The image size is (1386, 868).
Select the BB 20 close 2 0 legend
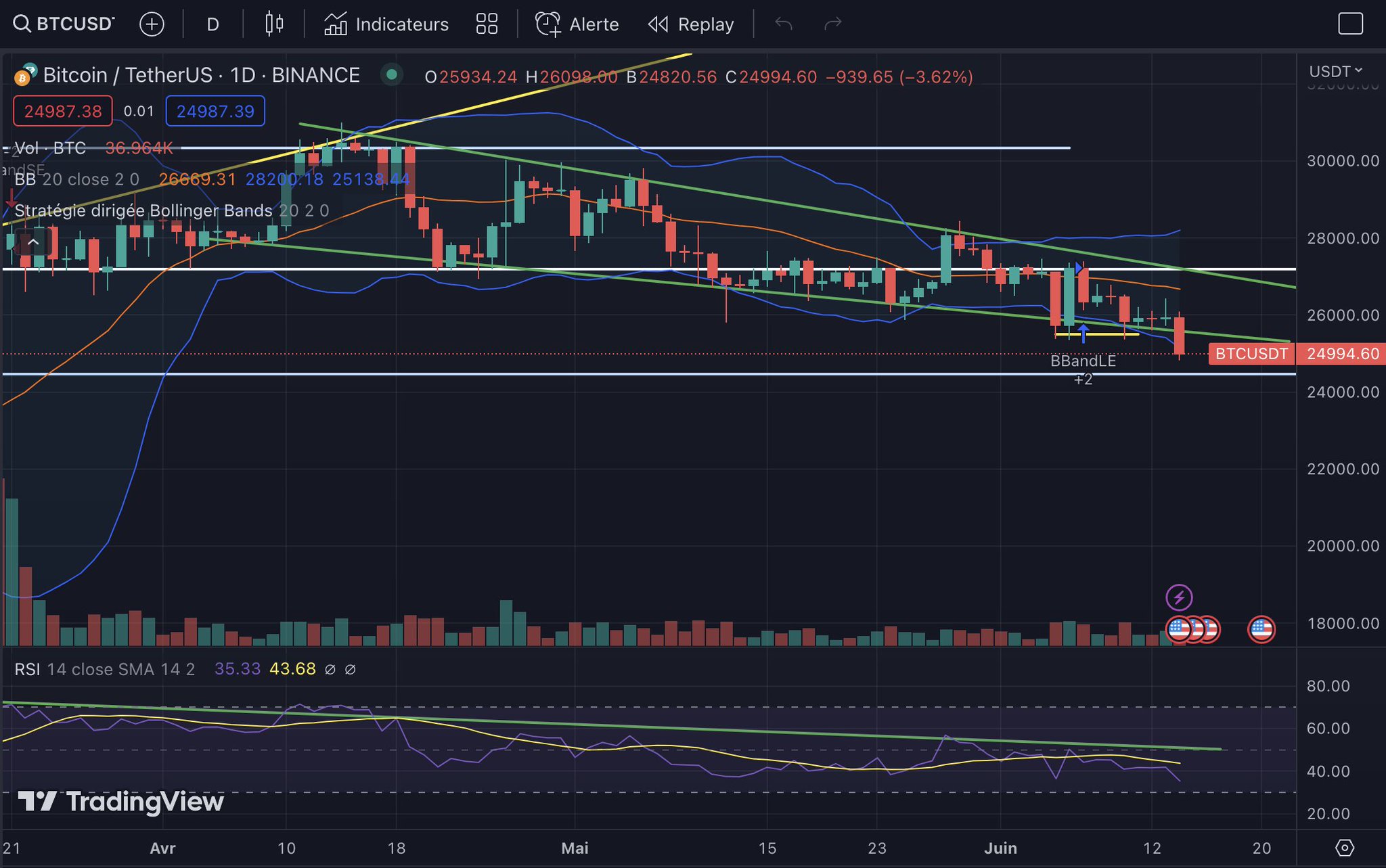click(77, 179)
